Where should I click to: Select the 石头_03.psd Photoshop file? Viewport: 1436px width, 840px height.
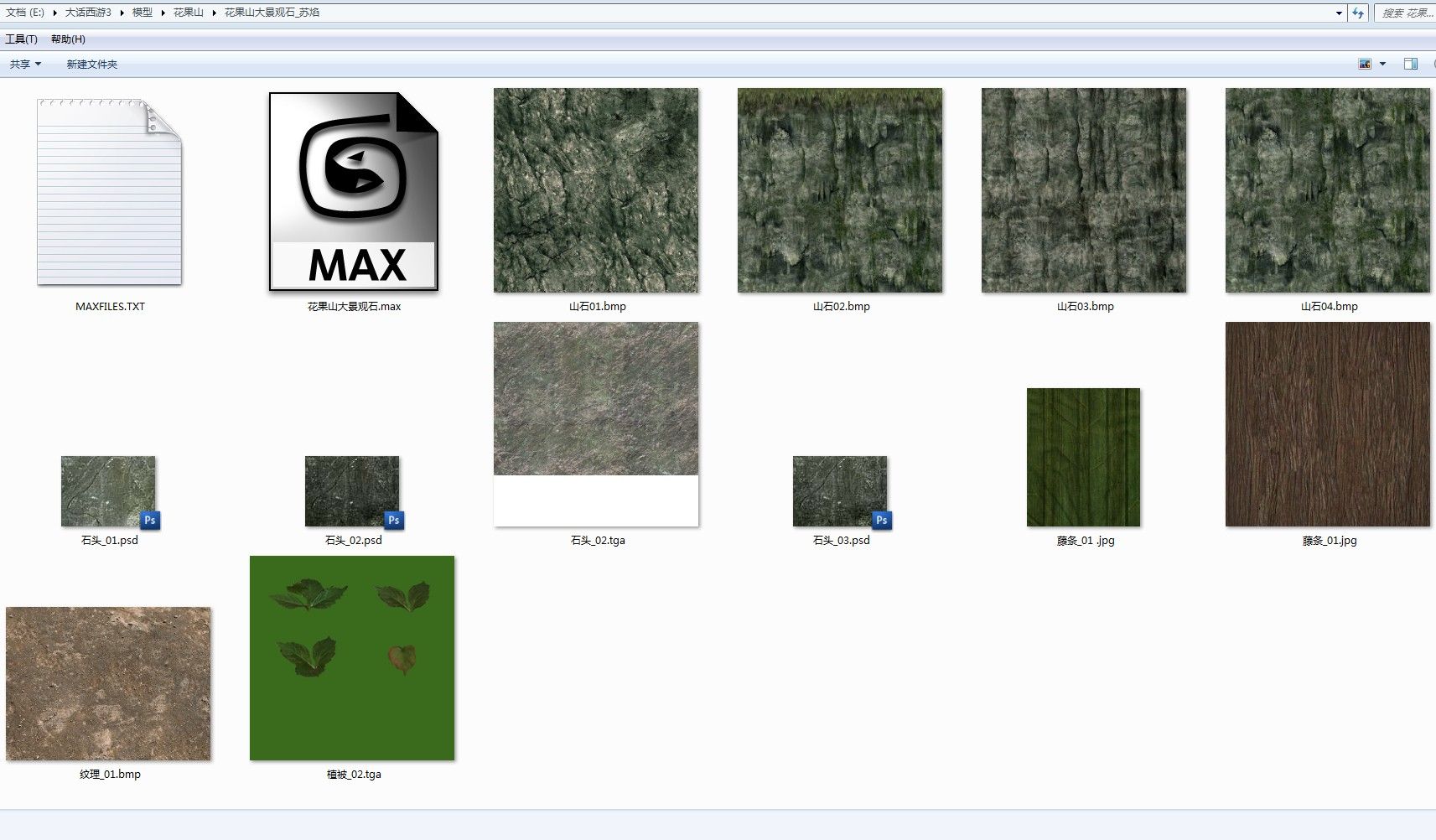pos(840,491)
